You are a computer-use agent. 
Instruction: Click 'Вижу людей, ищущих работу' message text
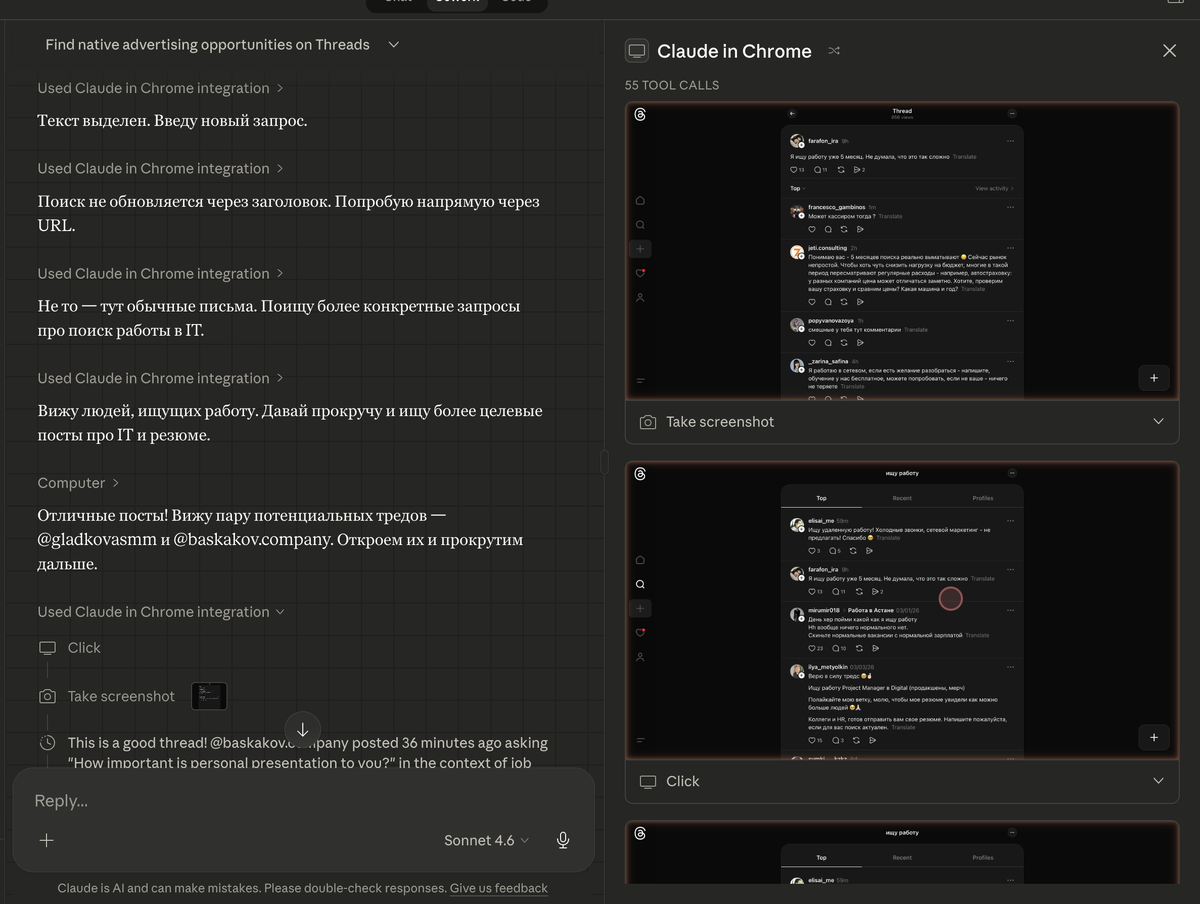tap(290, 423)
